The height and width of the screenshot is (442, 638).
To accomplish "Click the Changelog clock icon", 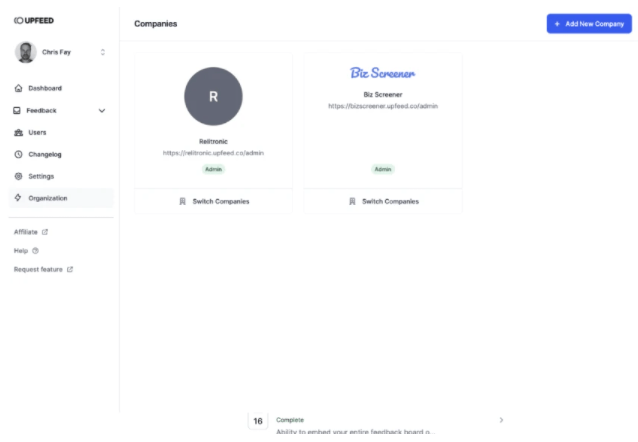I will pyautogui.click(x=19, y=154).
